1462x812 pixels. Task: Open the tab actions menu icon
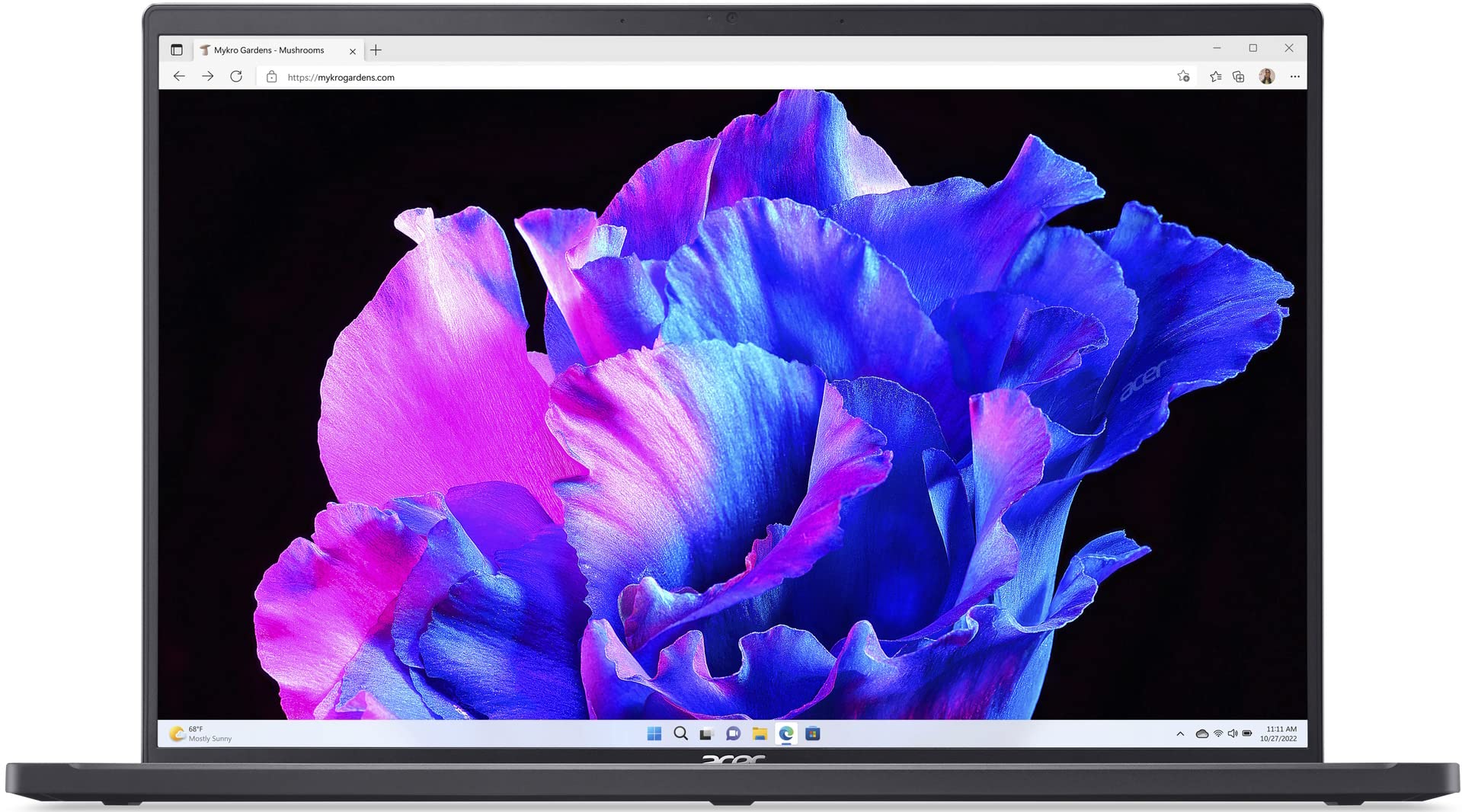[x=177, y=50]
